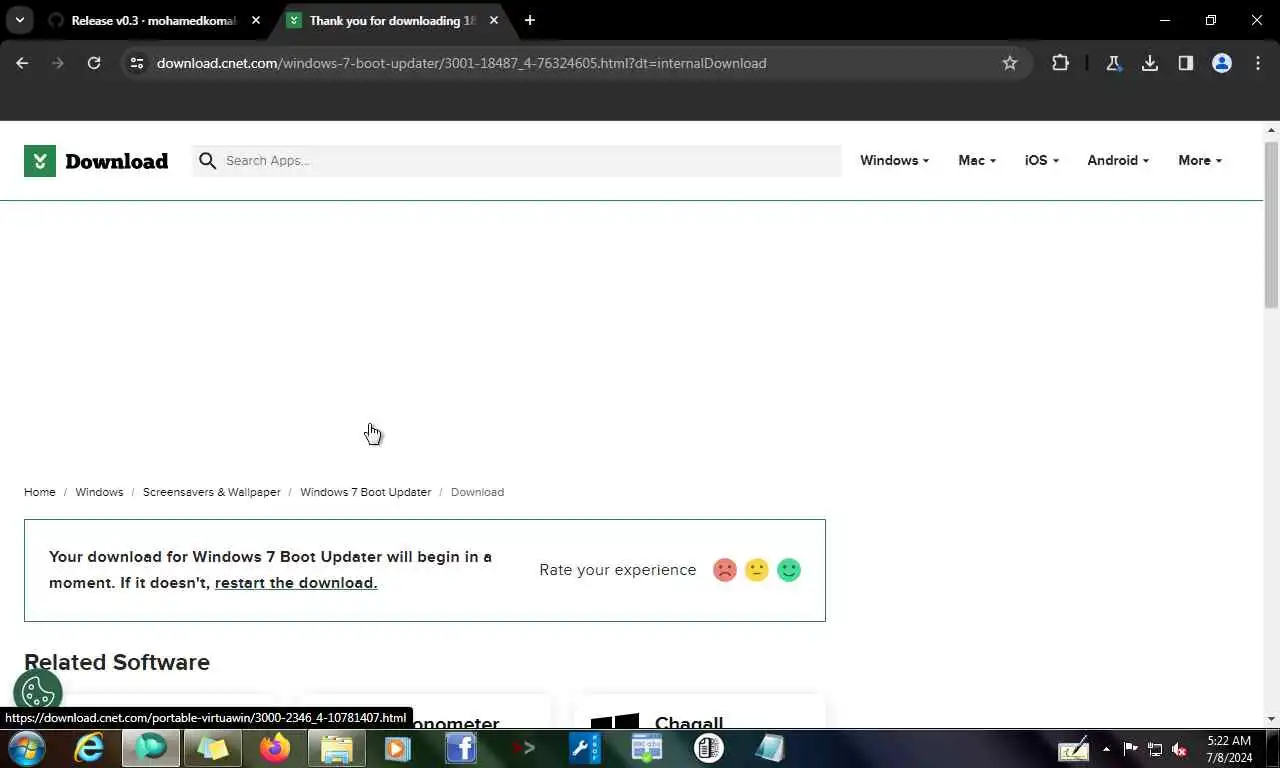Expand the More menu
Screen dimensions: 1280x768
click(1200, 160)
